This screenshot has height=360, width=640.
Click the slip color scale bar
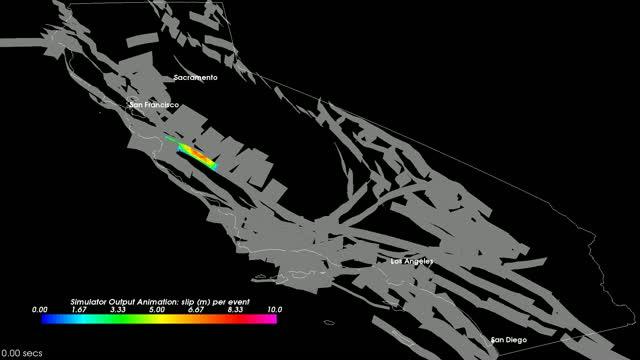(x=159, y=319)
